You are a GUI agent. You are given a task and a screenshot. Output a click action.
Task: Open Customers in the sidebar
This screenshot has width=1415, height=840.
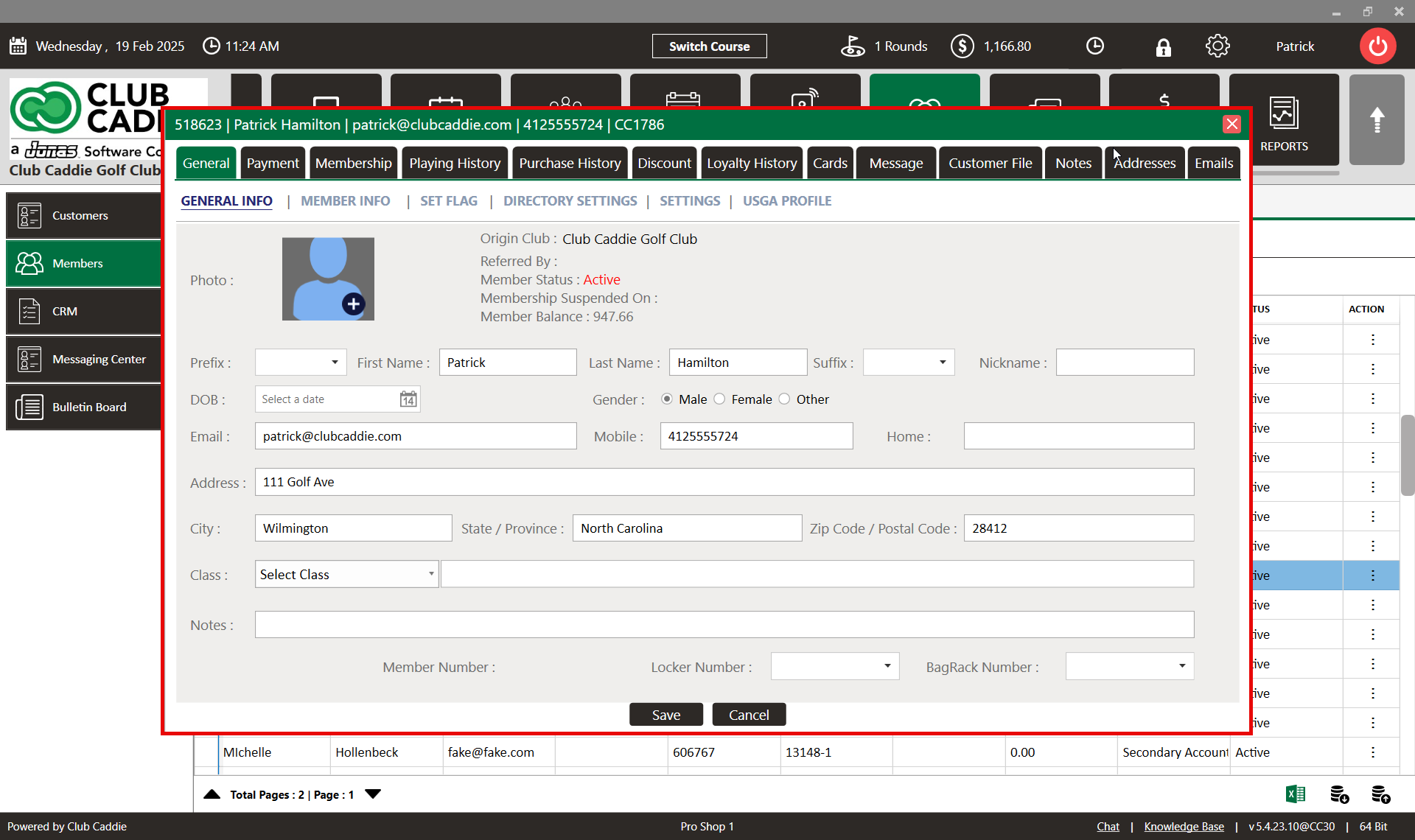(83, 215)
